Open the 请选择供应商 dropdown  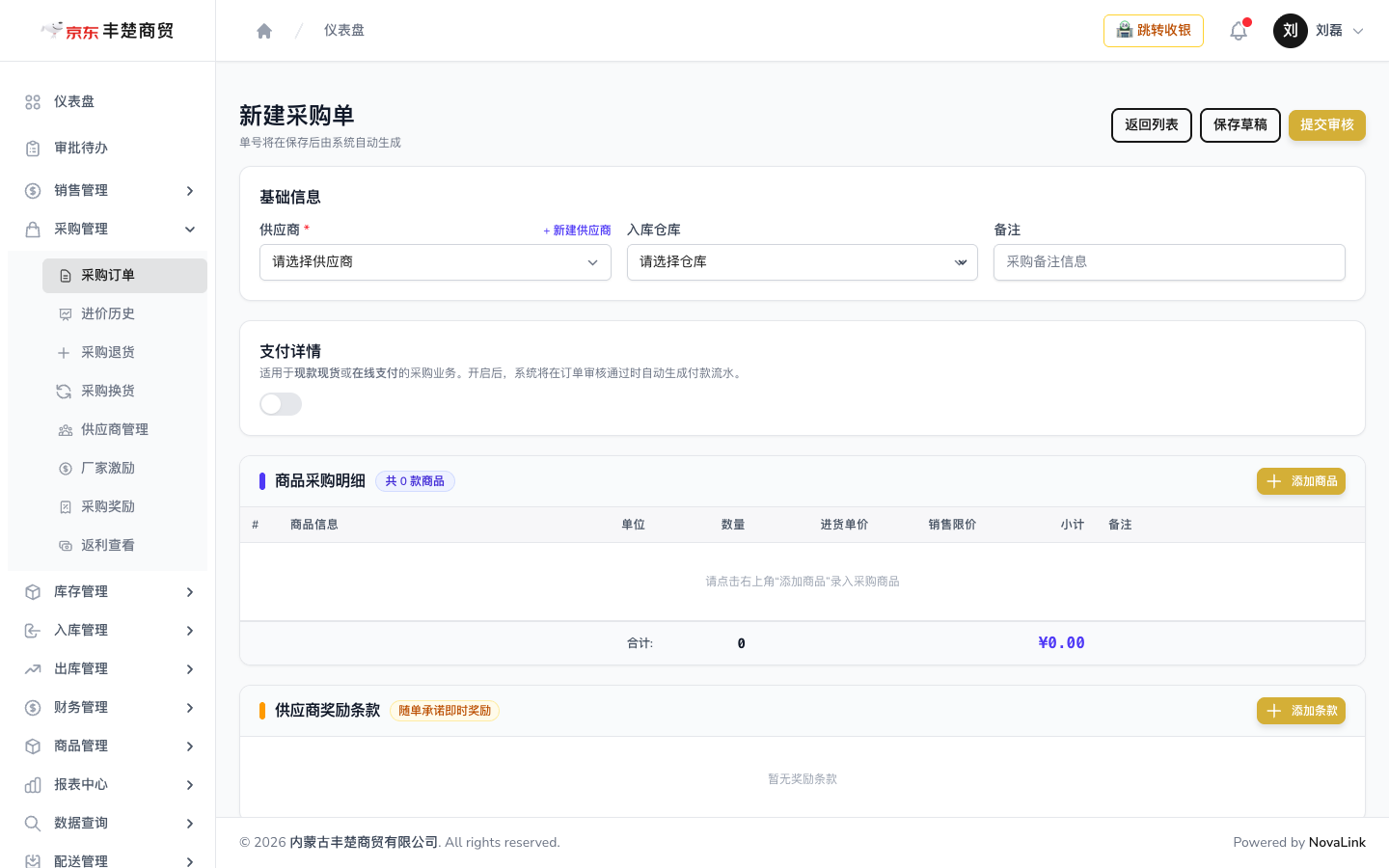click(x=435, y=262)
